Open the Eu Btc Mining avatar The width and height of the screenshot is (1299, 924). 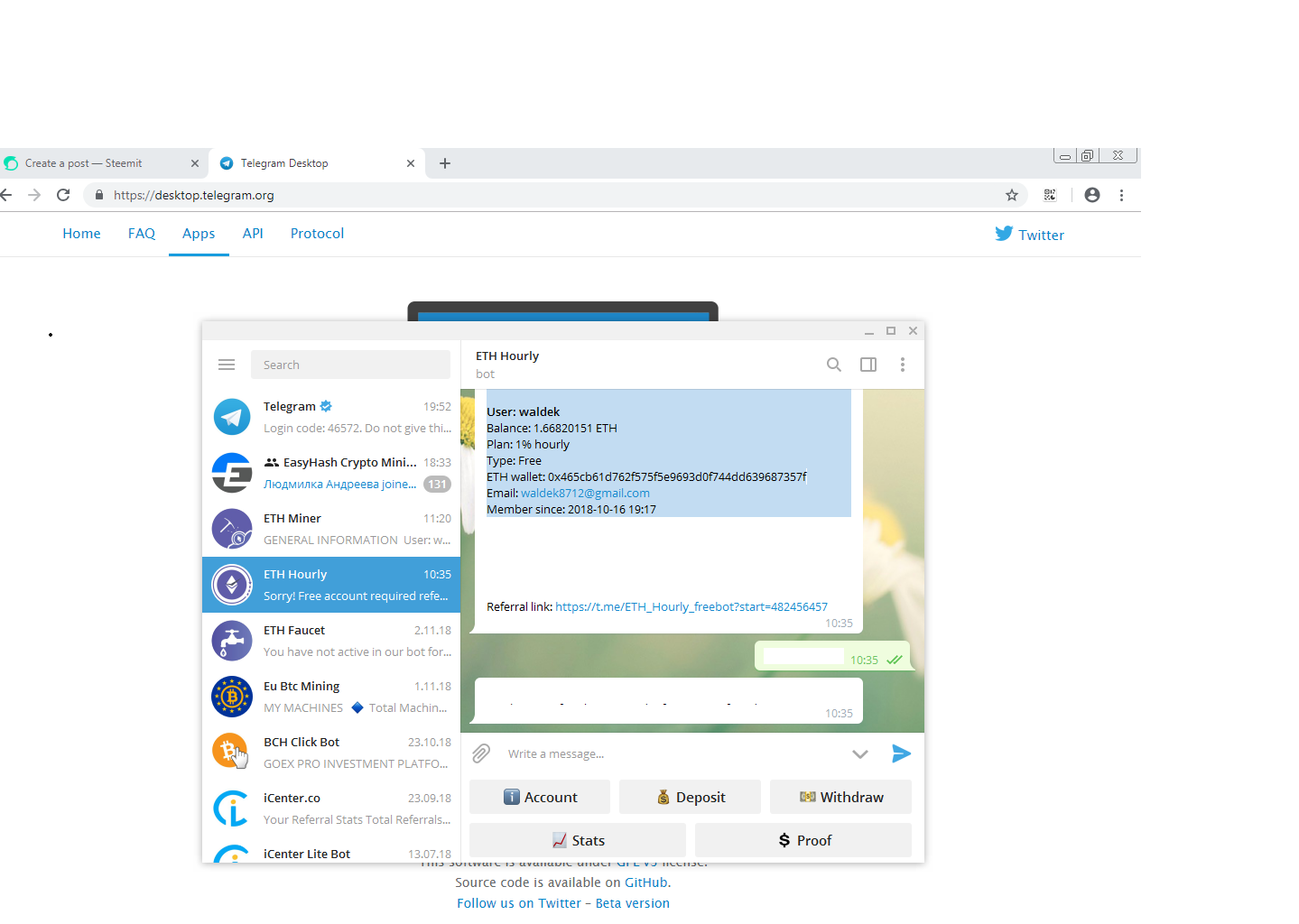232,697
